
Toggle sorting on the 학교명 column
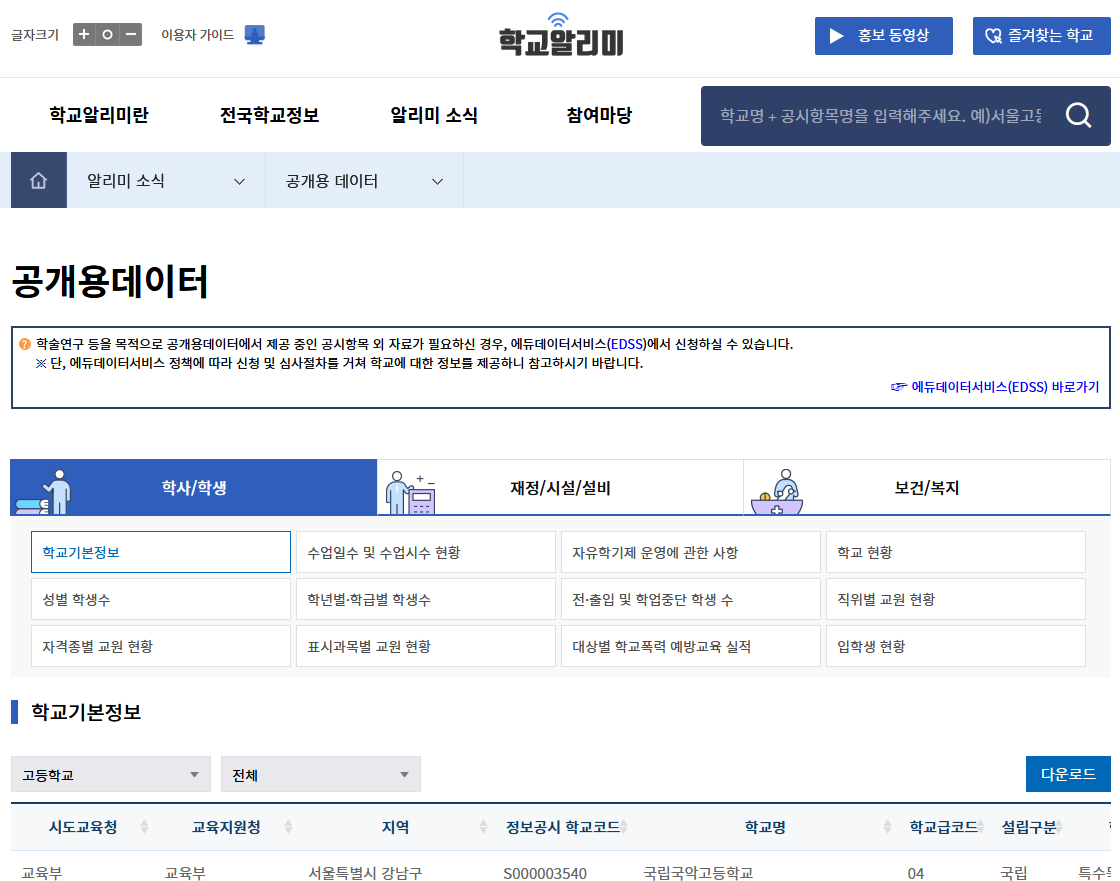click(x=888, y=827)
